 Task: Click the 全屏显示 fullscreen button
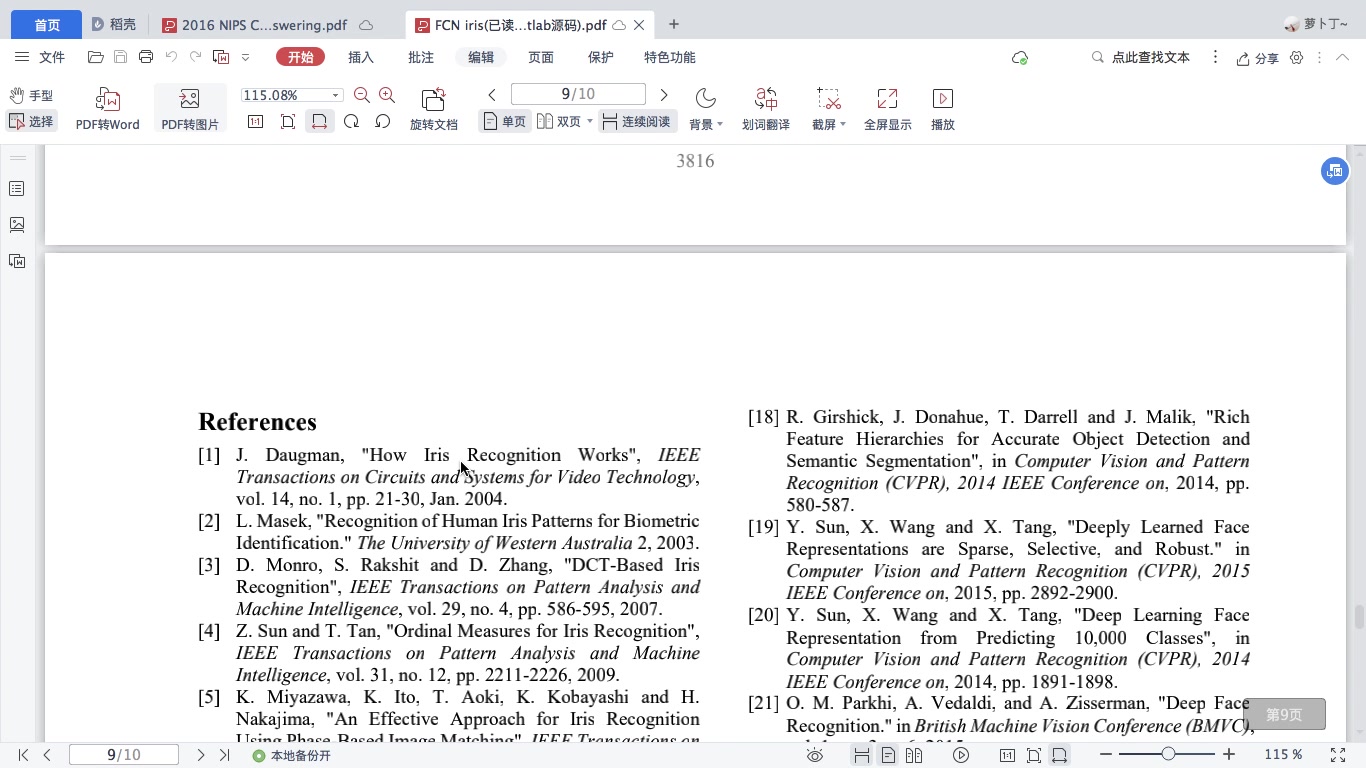887,109
